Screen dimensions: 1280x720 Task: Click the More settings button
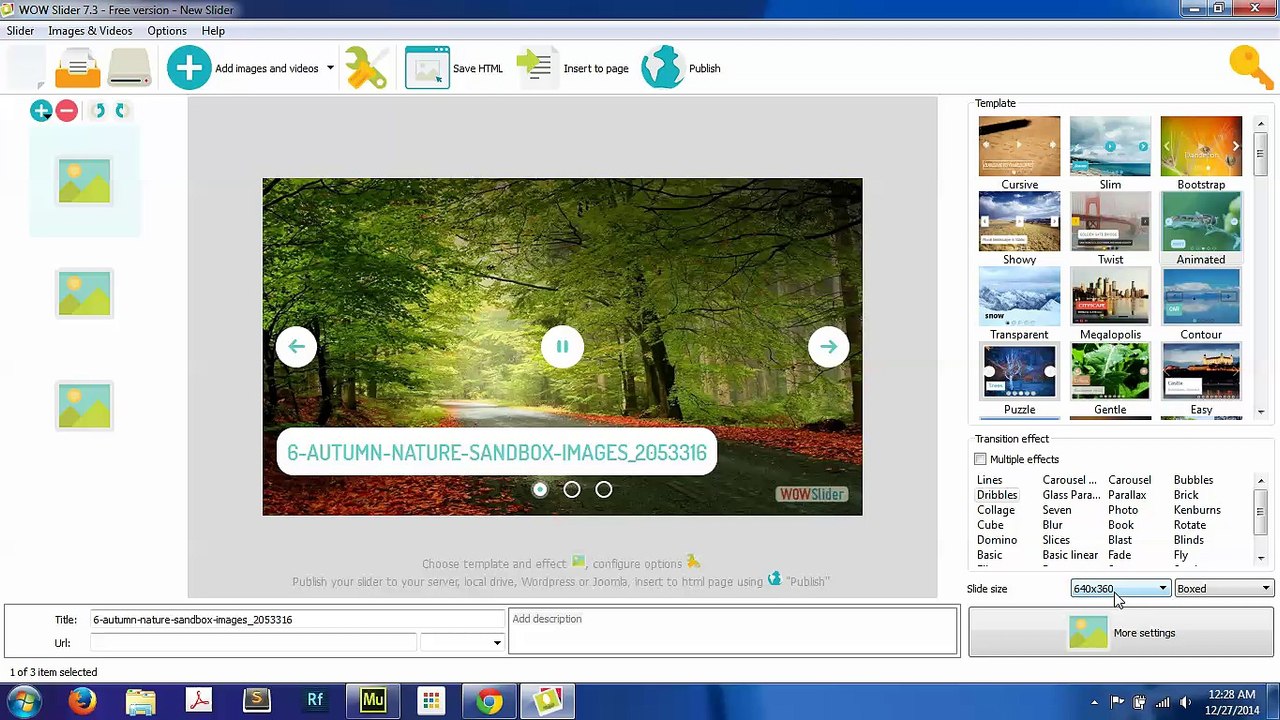coord(1121,633)
